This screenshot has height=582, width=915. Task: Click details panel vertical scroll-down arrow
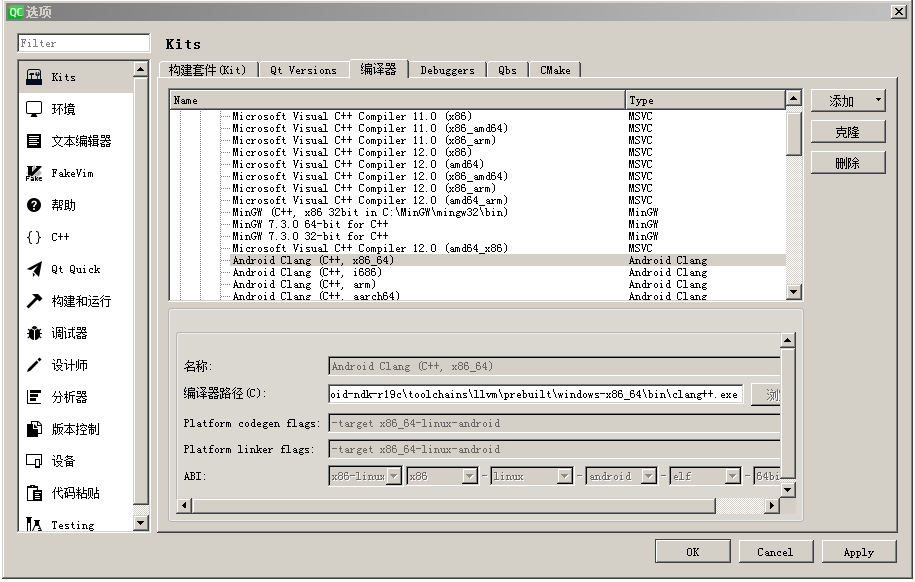(788, 490)
